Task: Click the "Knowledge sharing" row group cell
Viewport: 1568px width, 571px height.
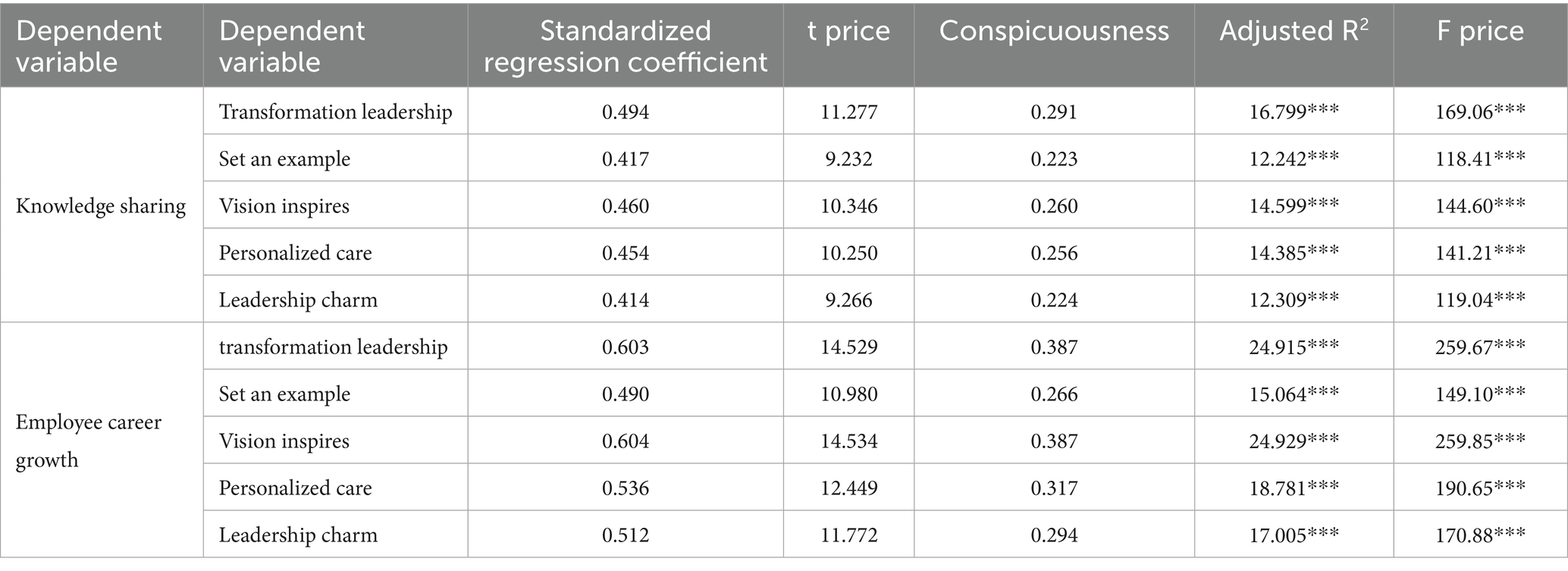Action: (x=101, y=206)
